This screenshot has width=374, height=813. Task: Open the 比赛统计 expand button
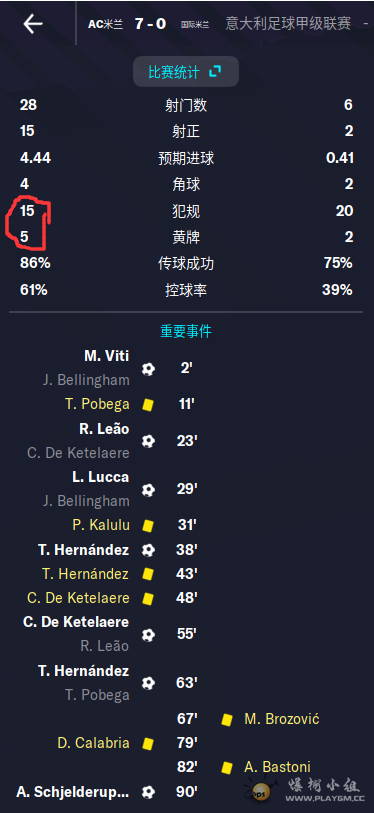(x=186, y=72)
